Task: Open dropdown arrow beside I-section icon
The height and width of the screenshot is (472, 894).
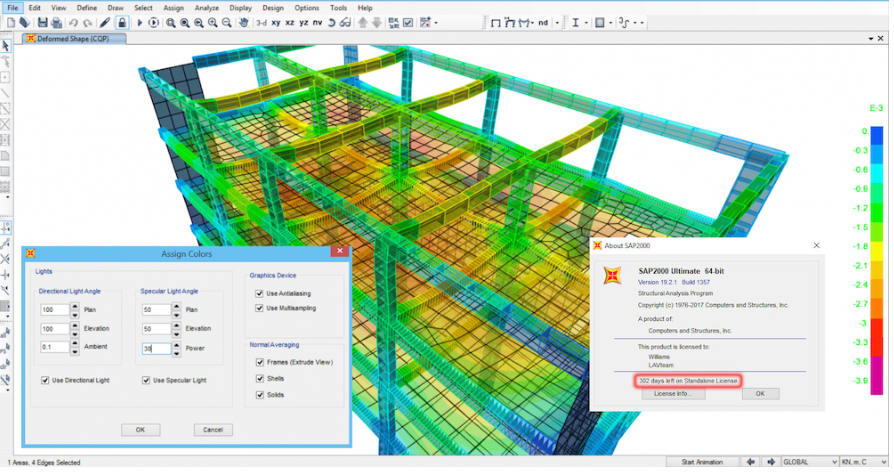Action: 586,23
